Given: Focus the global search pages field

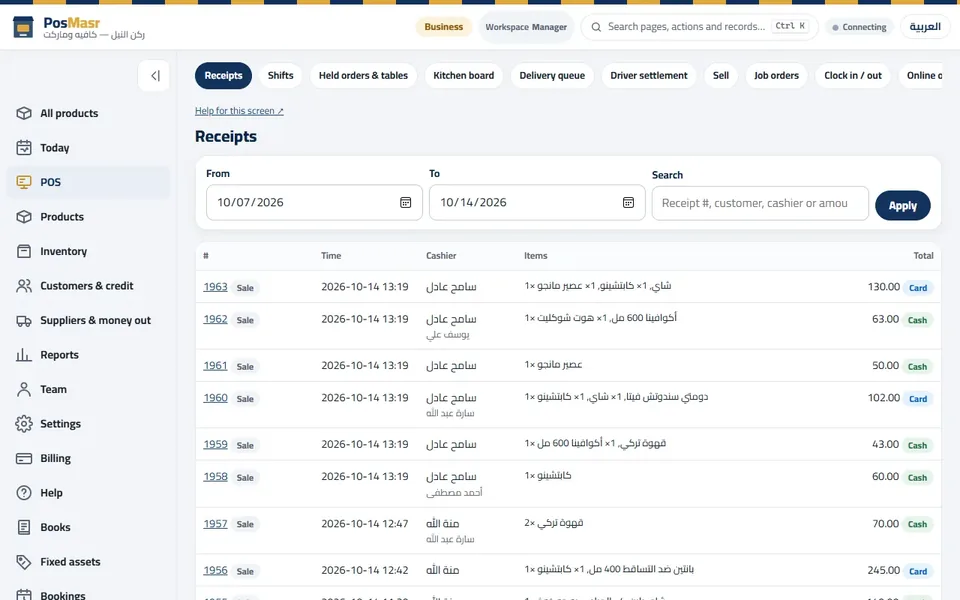Looking at the screenshot, I should tap(699, 27).
